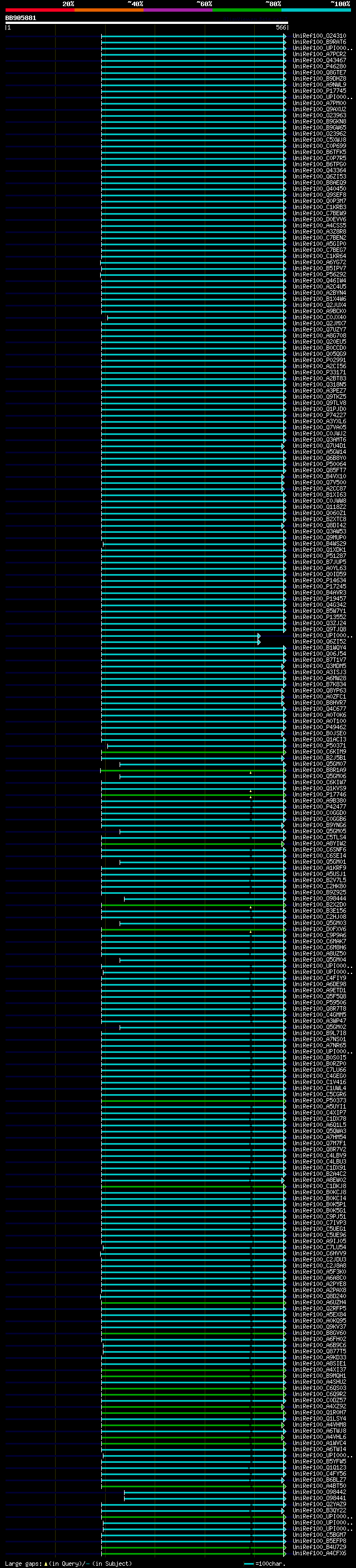Click the cyan ~100% identity legend bar
356x1568 pixels.
(x=317, y=10)
